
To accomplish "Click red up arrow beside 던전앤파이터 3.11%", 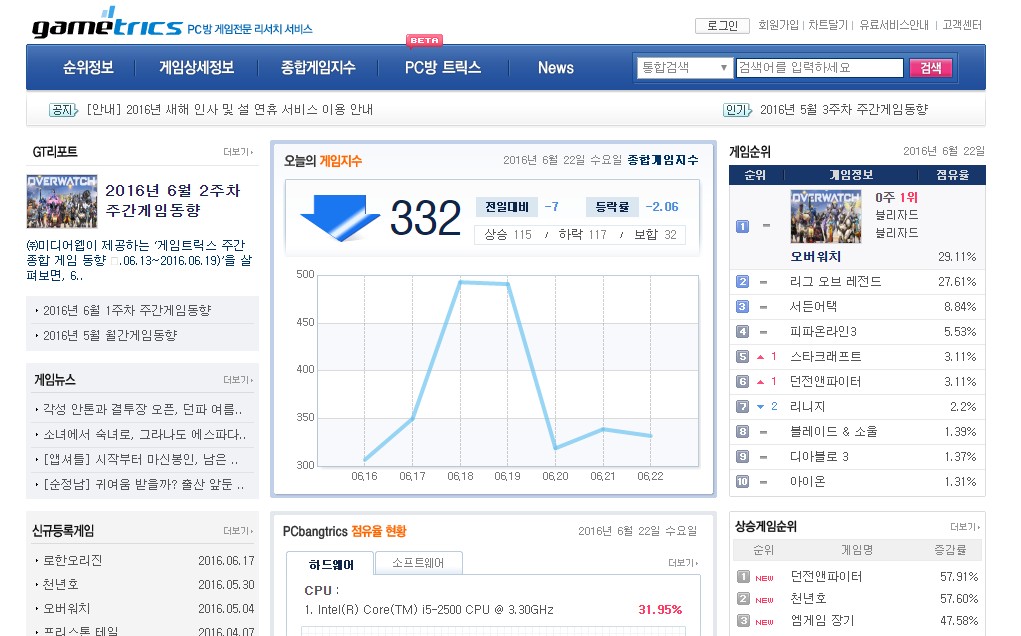I will [x=760, y=382].
